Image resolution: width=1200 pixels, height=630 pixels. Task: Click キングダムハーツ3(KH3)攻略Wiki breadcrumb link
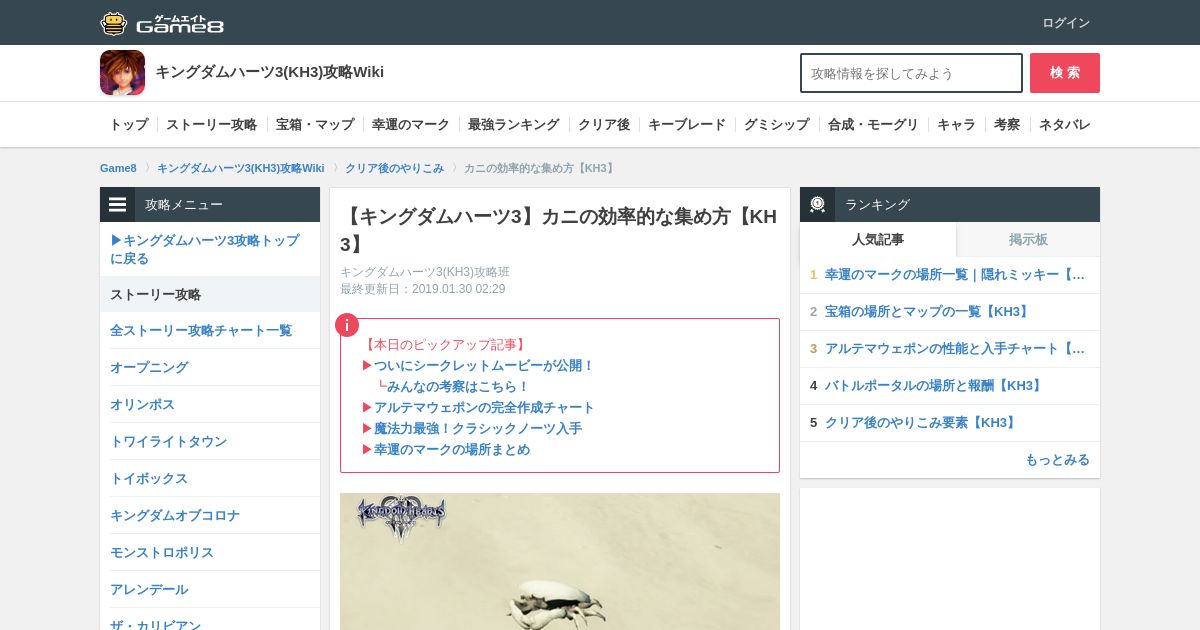tap(241, 168)
